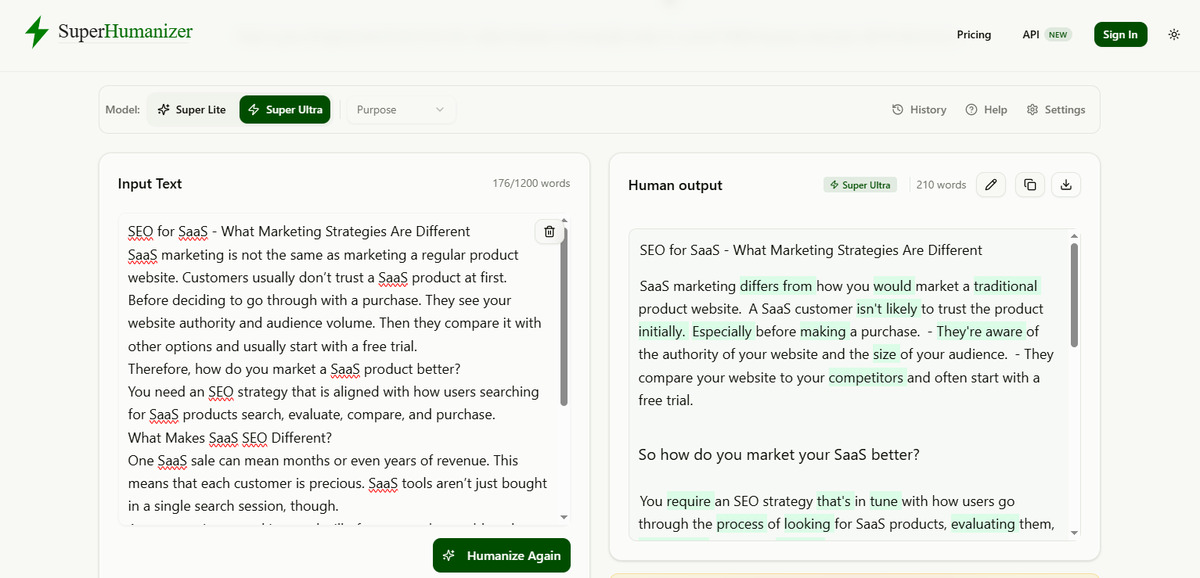Click the Sign In button

pyautogui.click(x=1120, y=34)
